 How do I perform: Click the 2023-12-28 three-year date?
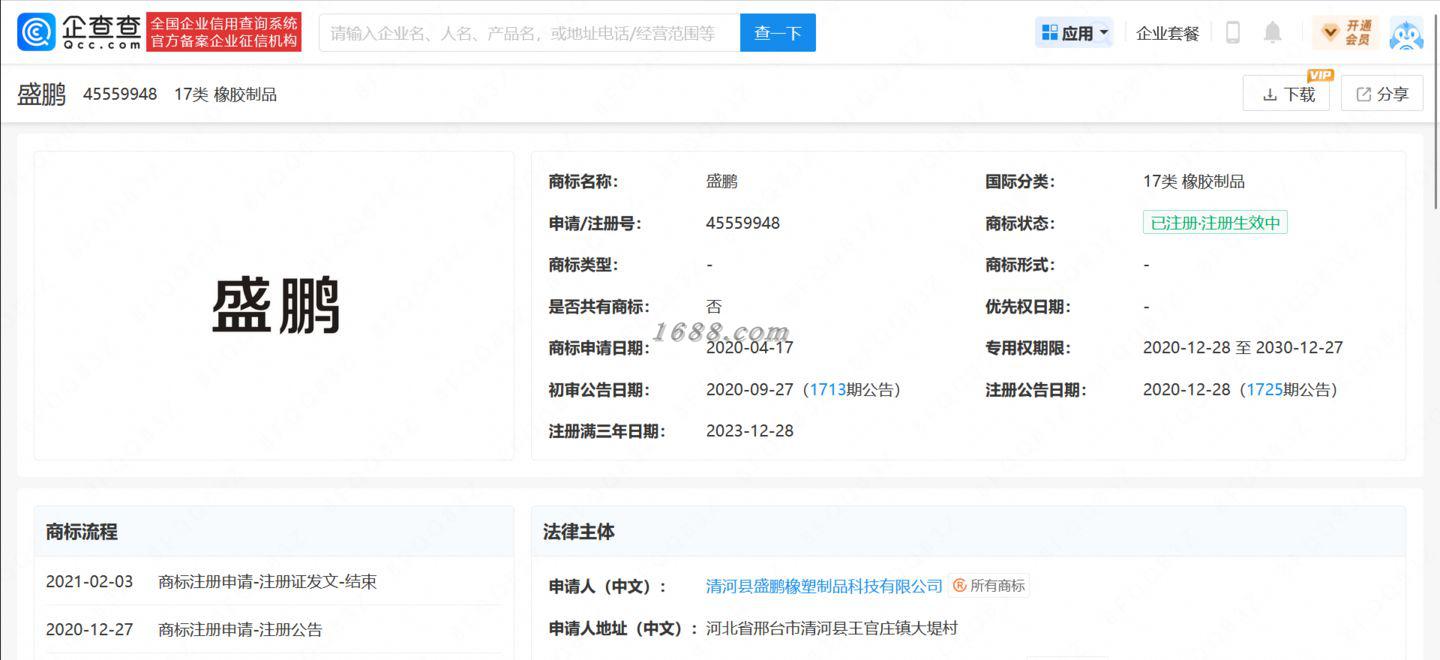(750, 431)
